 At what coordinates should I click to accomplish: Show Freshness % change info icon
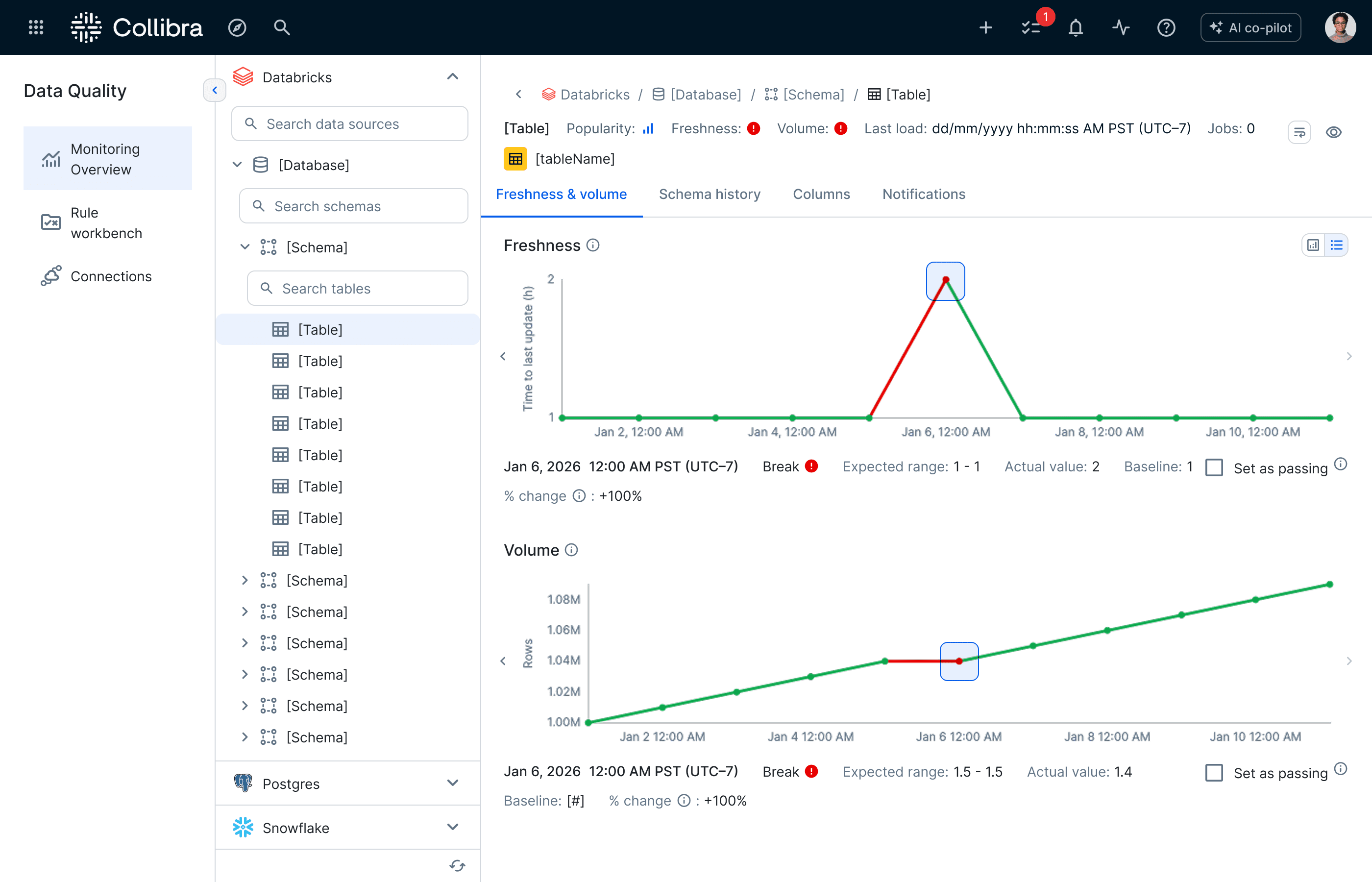[x=579, y=495]
